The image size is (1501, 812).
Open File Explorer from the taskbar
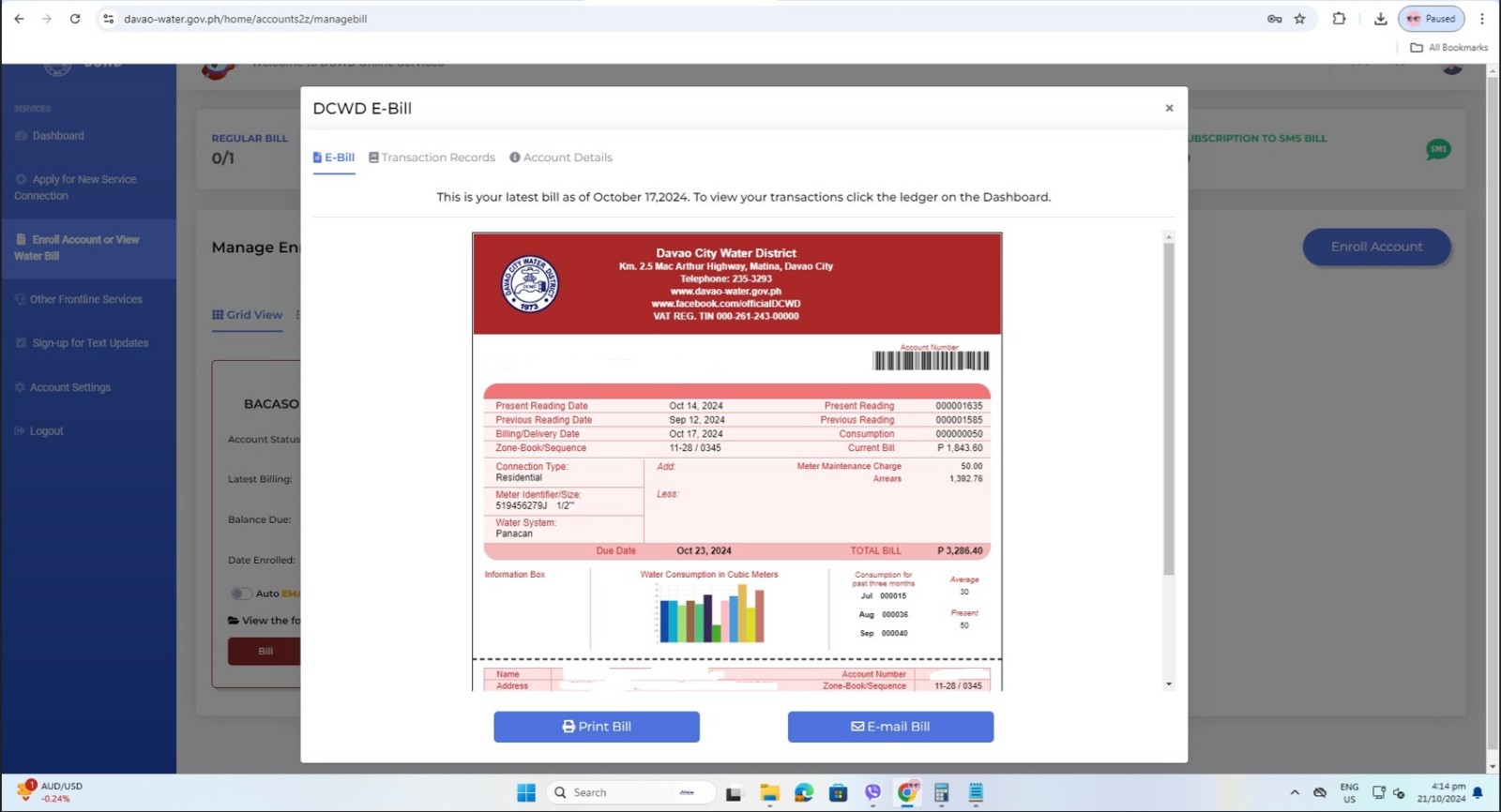click(769, 793)
